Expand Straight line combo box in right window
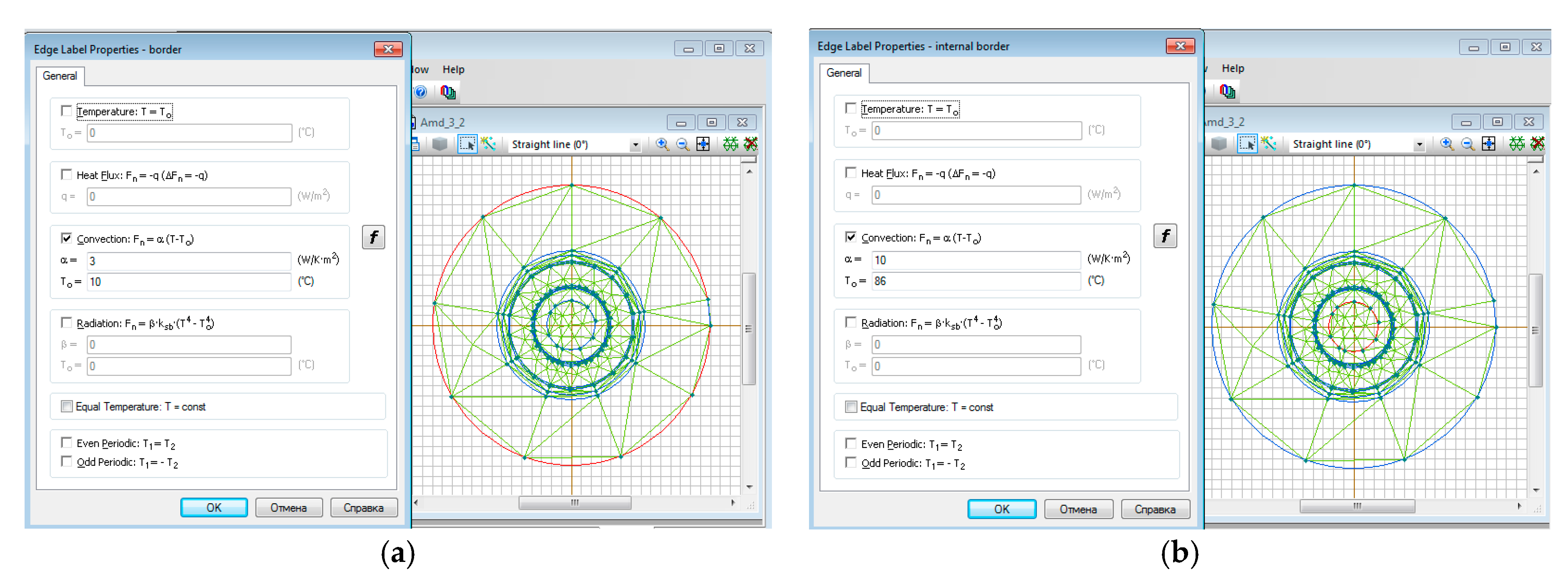Image resolution: width=1568 pixels, height=579 pixels. [x=1419, y=145]
